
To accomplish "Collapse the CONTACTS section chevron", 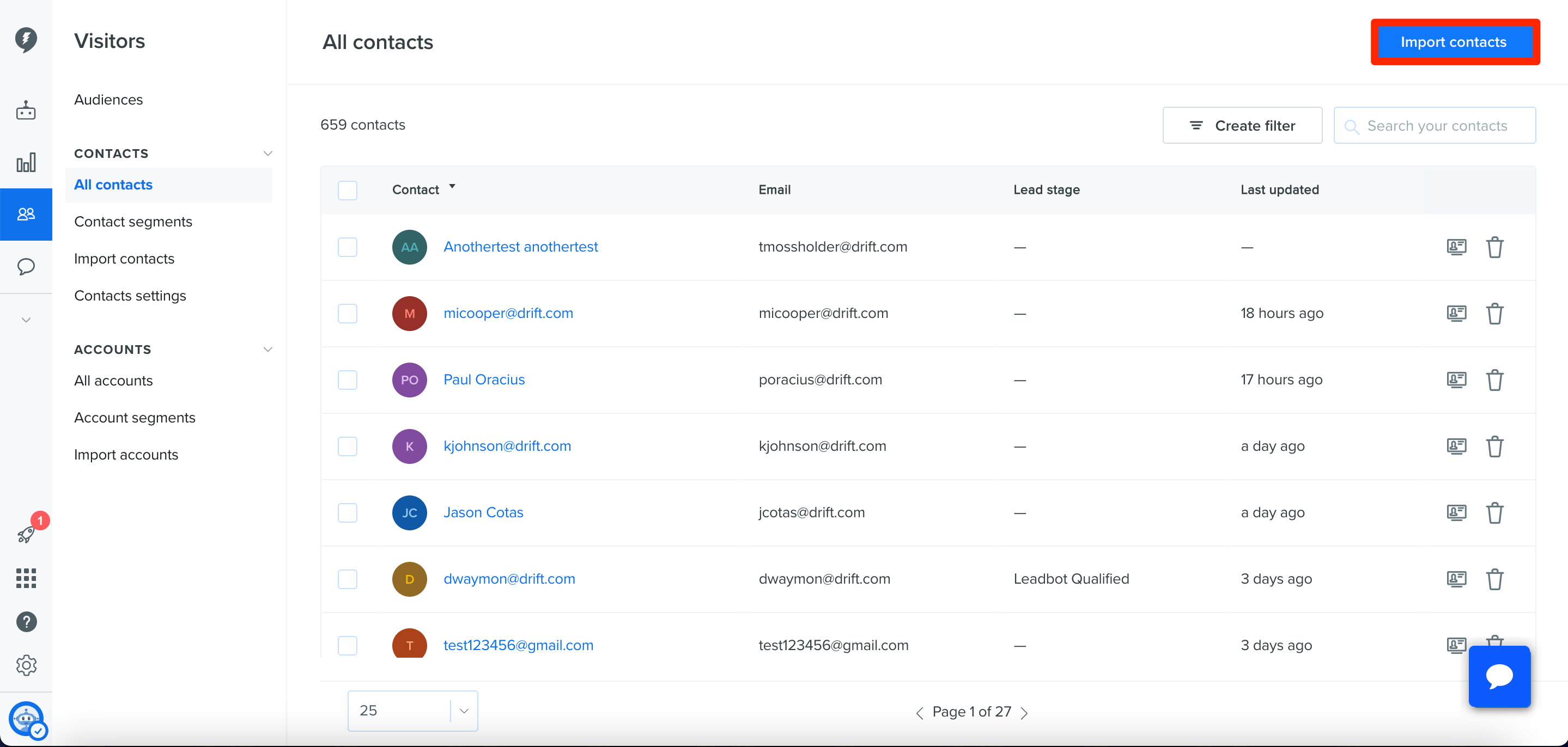I will point(267,154).
